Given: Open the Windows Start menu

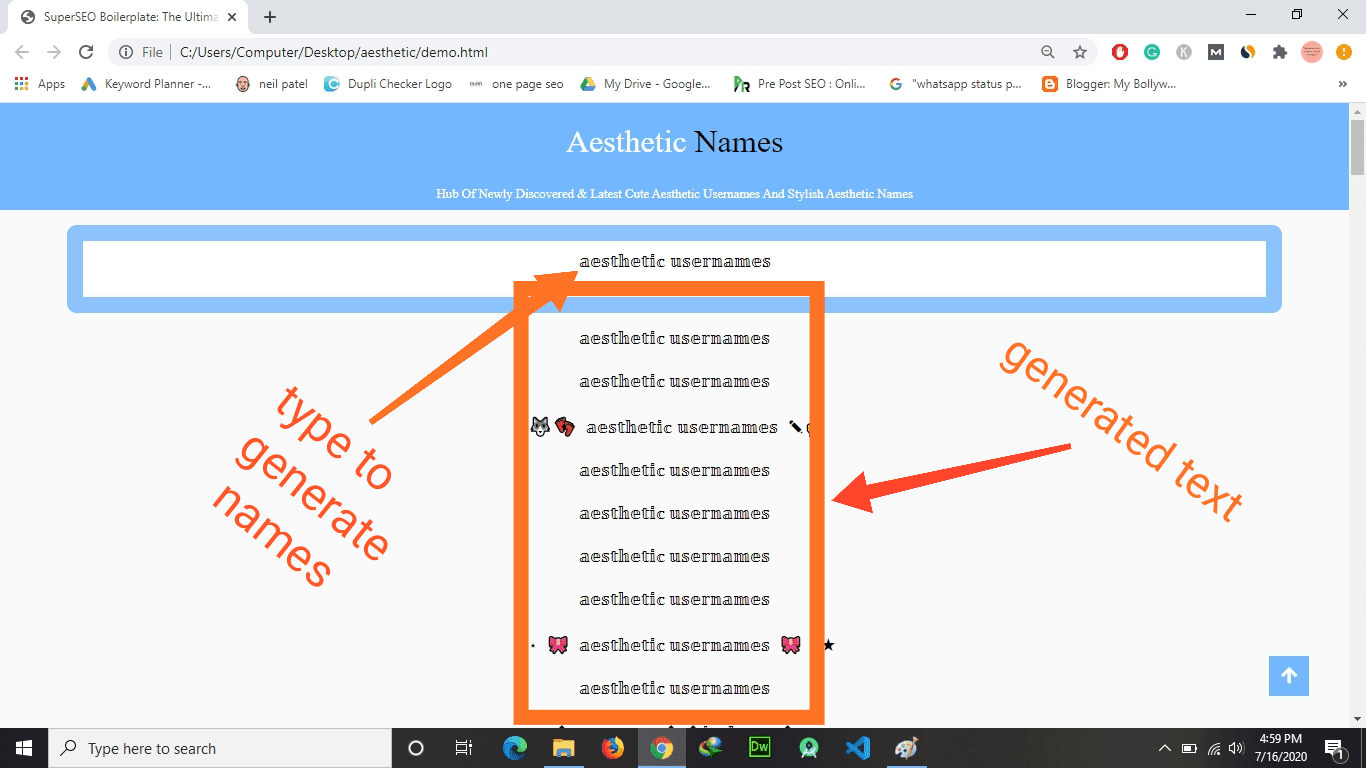Looking at the screenshot, I should coord(23,748).
